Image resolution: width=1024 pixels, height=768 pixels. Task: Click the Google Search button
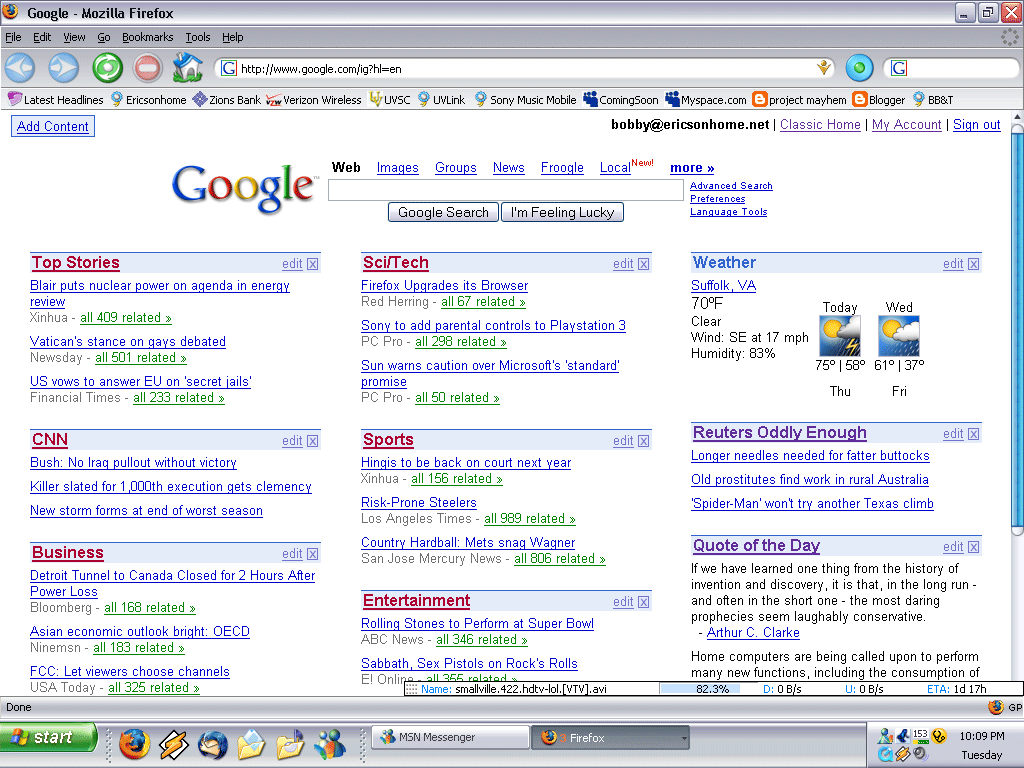click(443, 212)
